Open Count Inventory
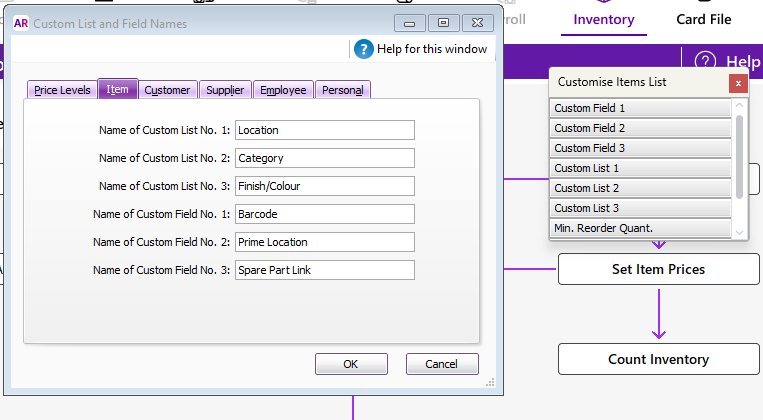 coord(658,359)
